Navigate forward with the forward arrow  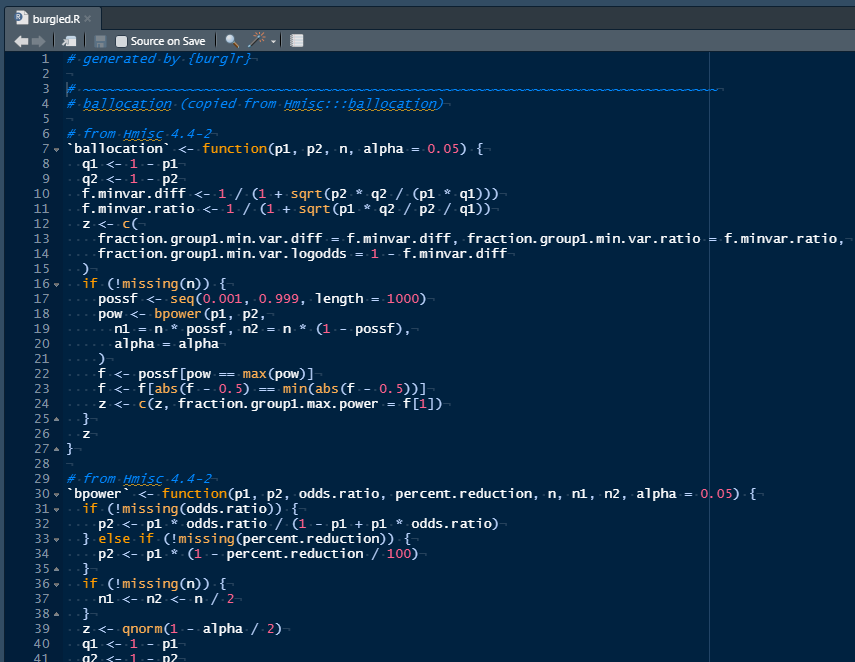point(38,41)
